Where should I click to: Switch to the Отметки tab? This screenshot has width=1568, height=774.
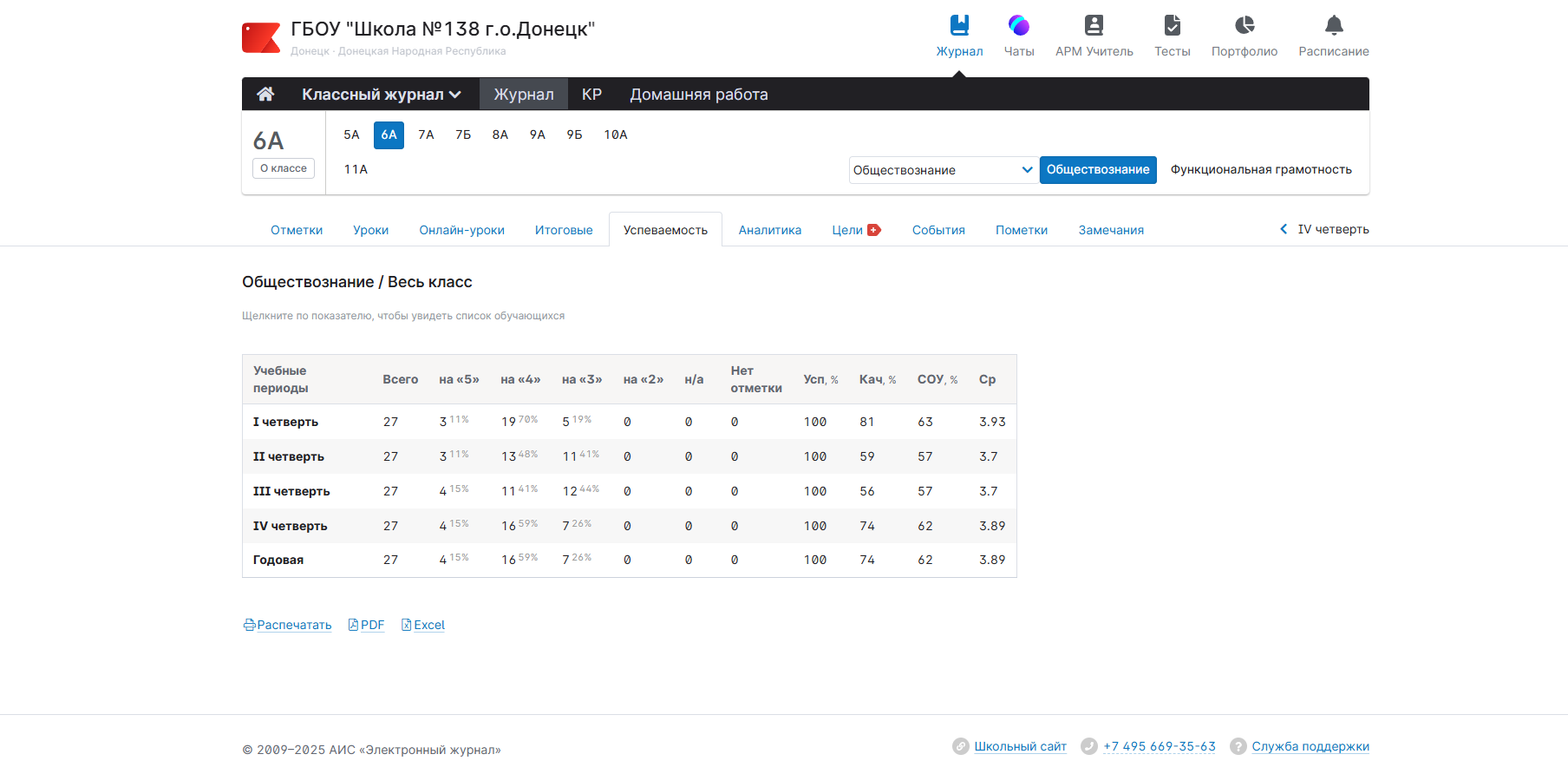click(x=297, y=230)
